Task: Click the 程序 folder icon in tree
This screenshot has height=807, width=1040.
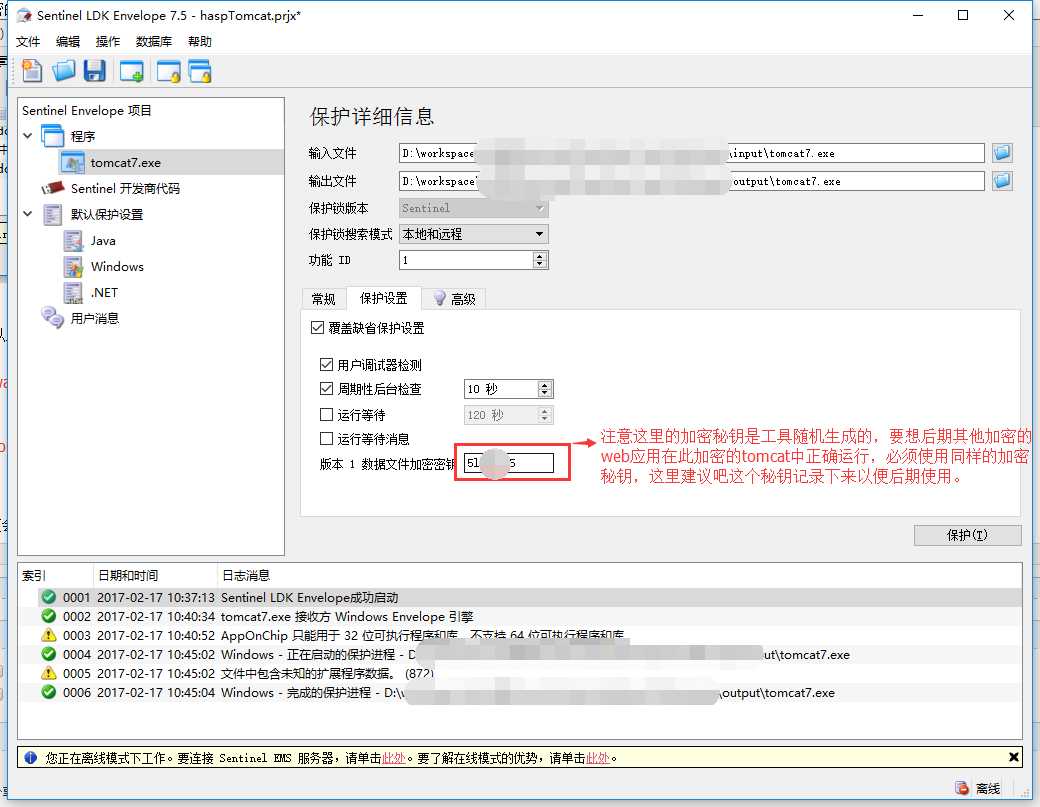Action: point(53,136)
